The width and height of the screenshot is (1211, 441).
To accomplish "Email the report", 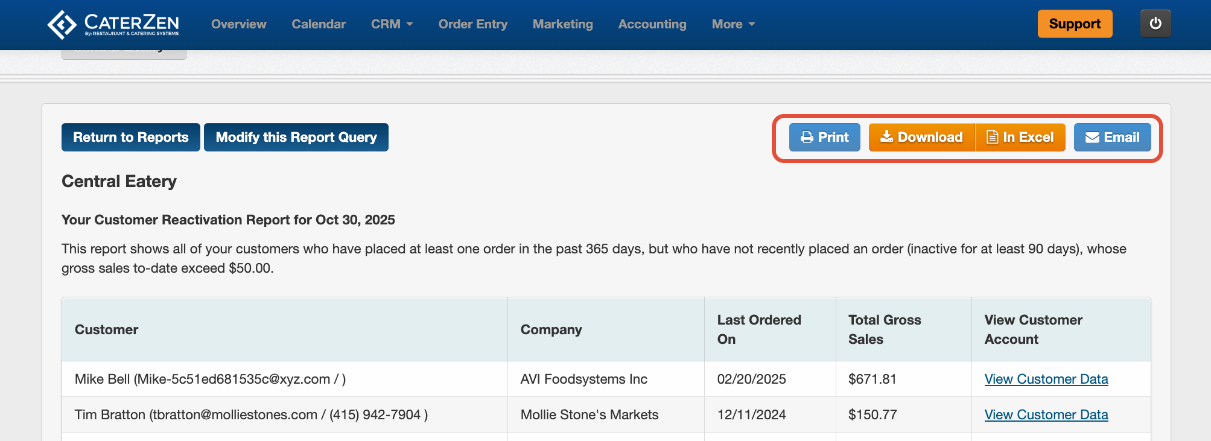I will 1112,137.
